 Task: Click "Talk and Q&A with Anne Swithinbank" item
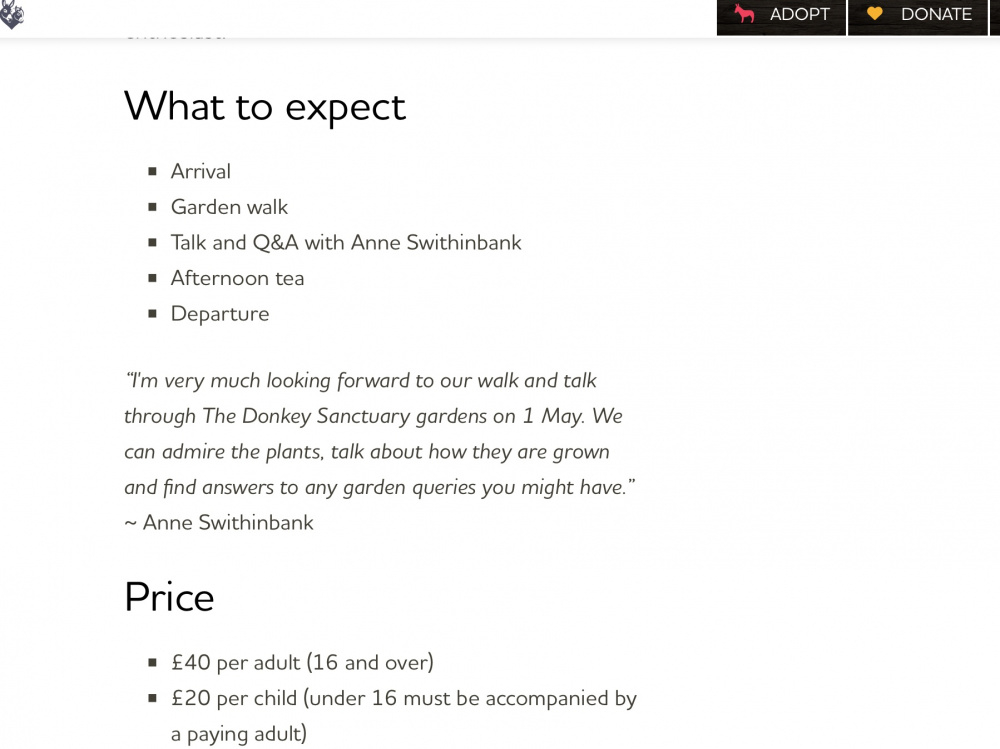click(x=346, y=242)
